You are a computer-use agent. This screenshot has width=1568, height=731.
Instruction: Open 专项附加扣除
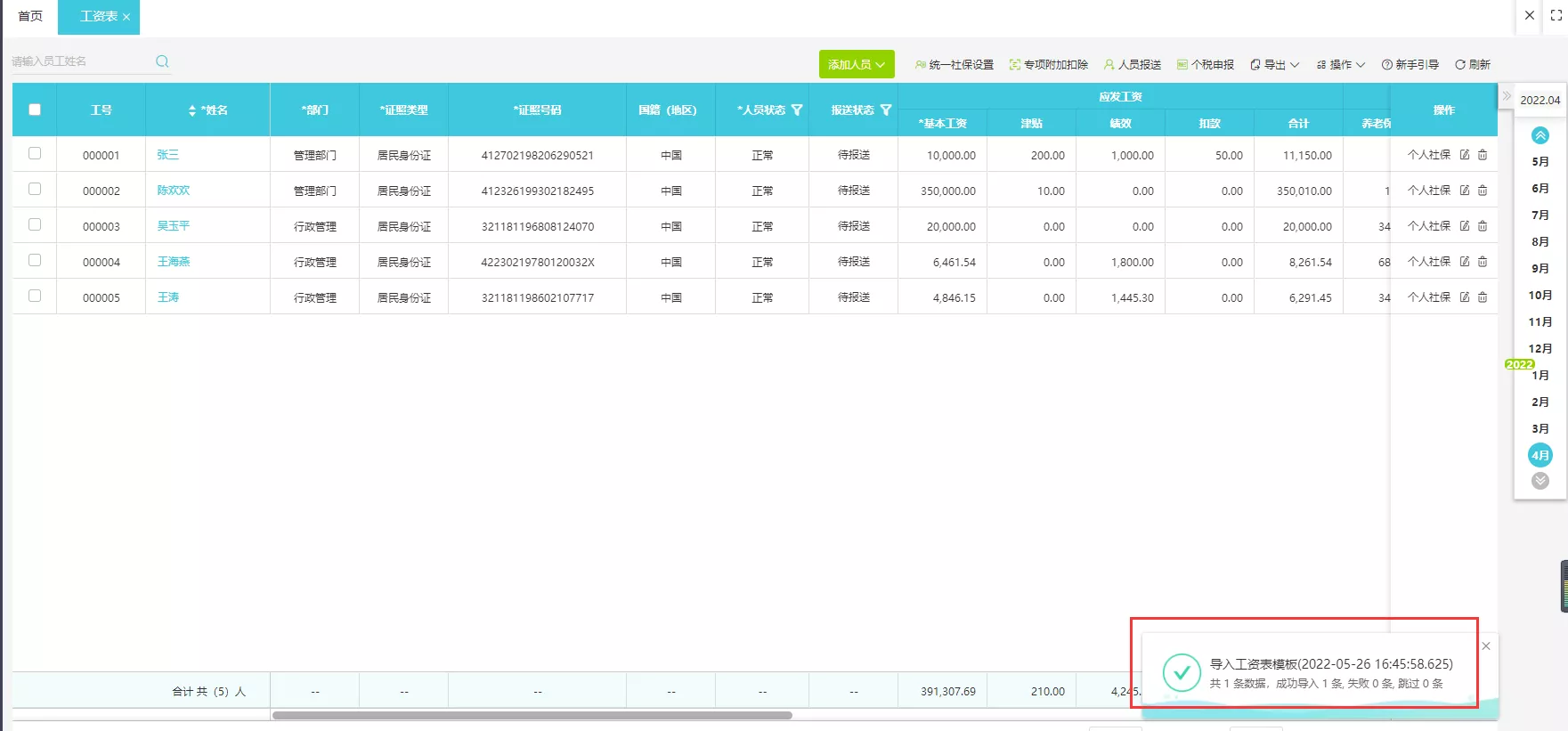pos(1049,65)
